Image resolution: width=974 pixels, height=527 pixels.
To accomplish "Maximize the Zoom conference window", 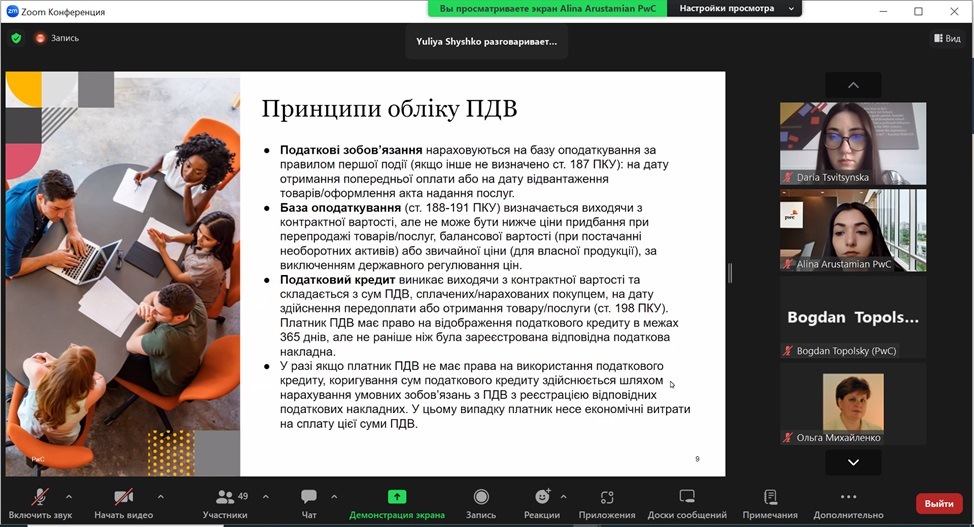I will [x=918, y=11].
